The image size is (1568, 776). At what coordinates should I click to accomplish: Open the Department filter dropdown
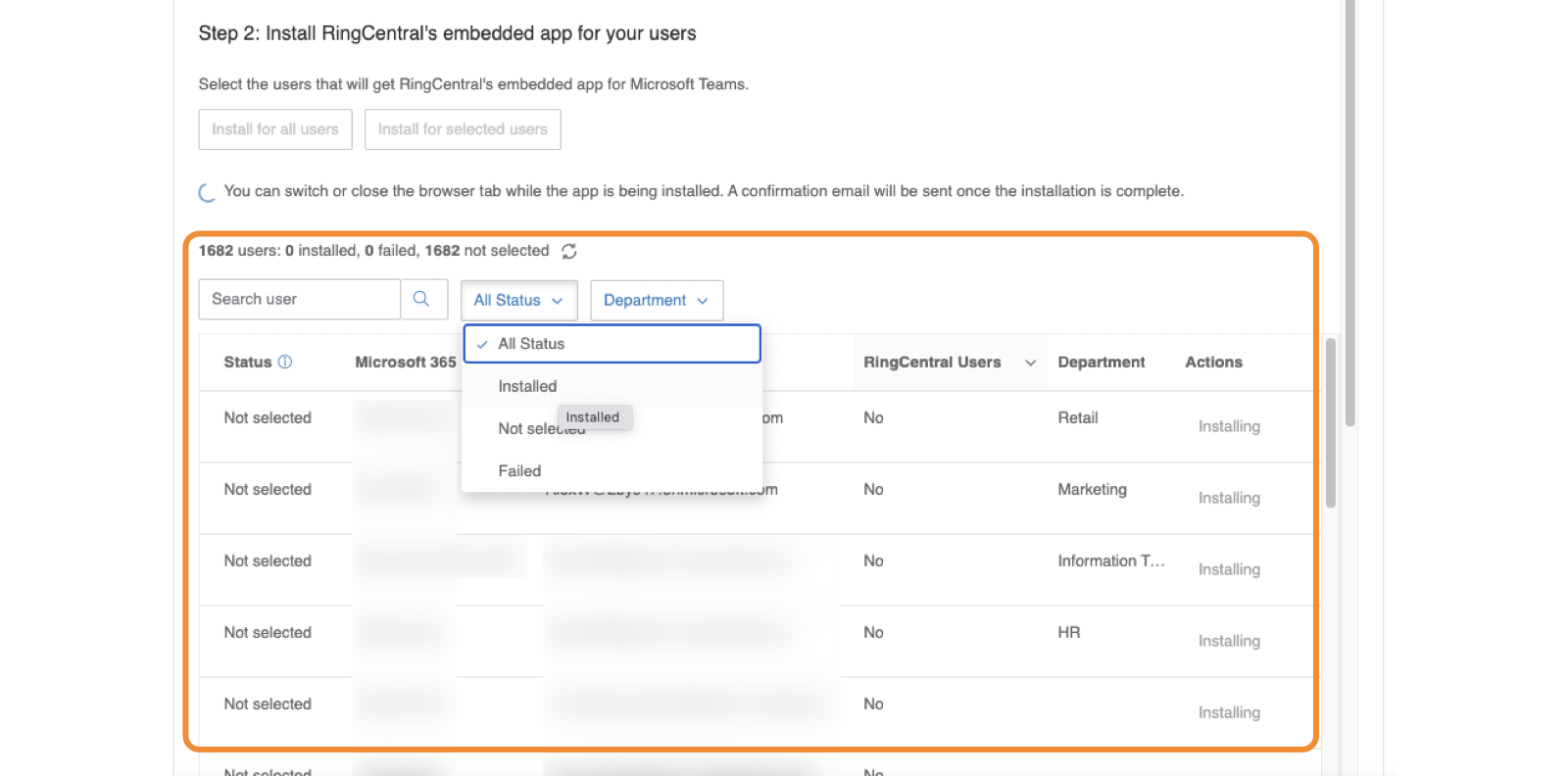click(x=656, y=301)
